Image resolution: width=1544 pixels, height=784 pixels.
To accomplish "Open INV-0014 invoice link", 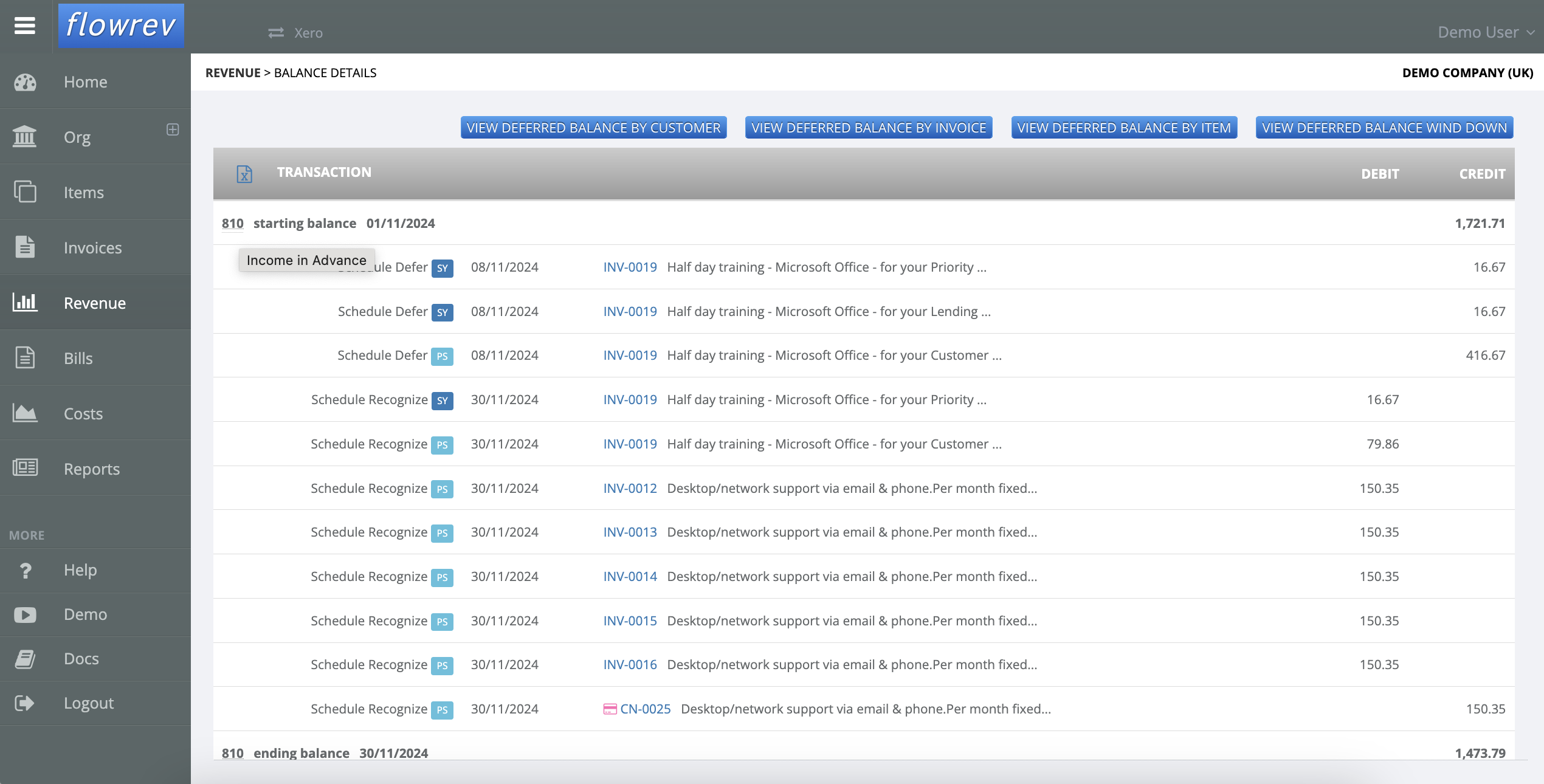I will point(630,576).
